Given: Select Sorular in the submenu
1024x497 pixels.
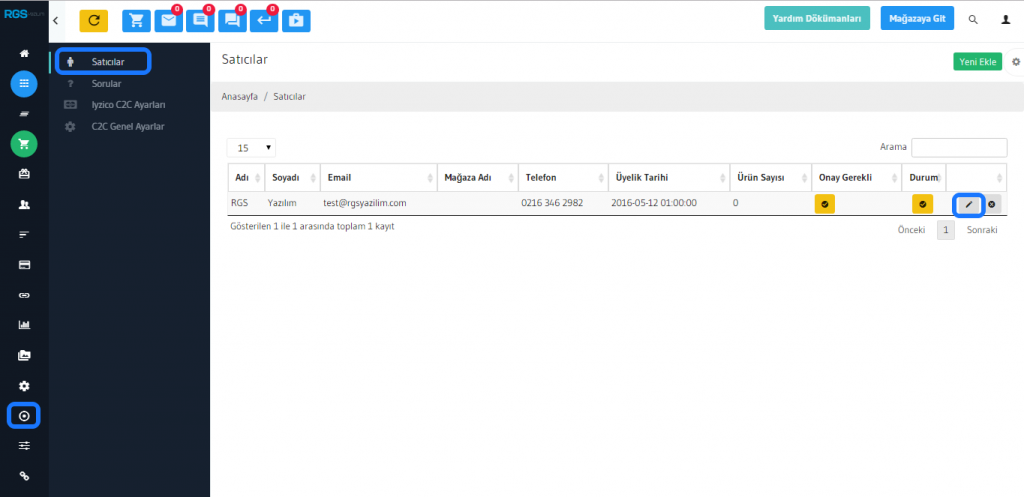Looking at the screenshot, I should [106, 84].
